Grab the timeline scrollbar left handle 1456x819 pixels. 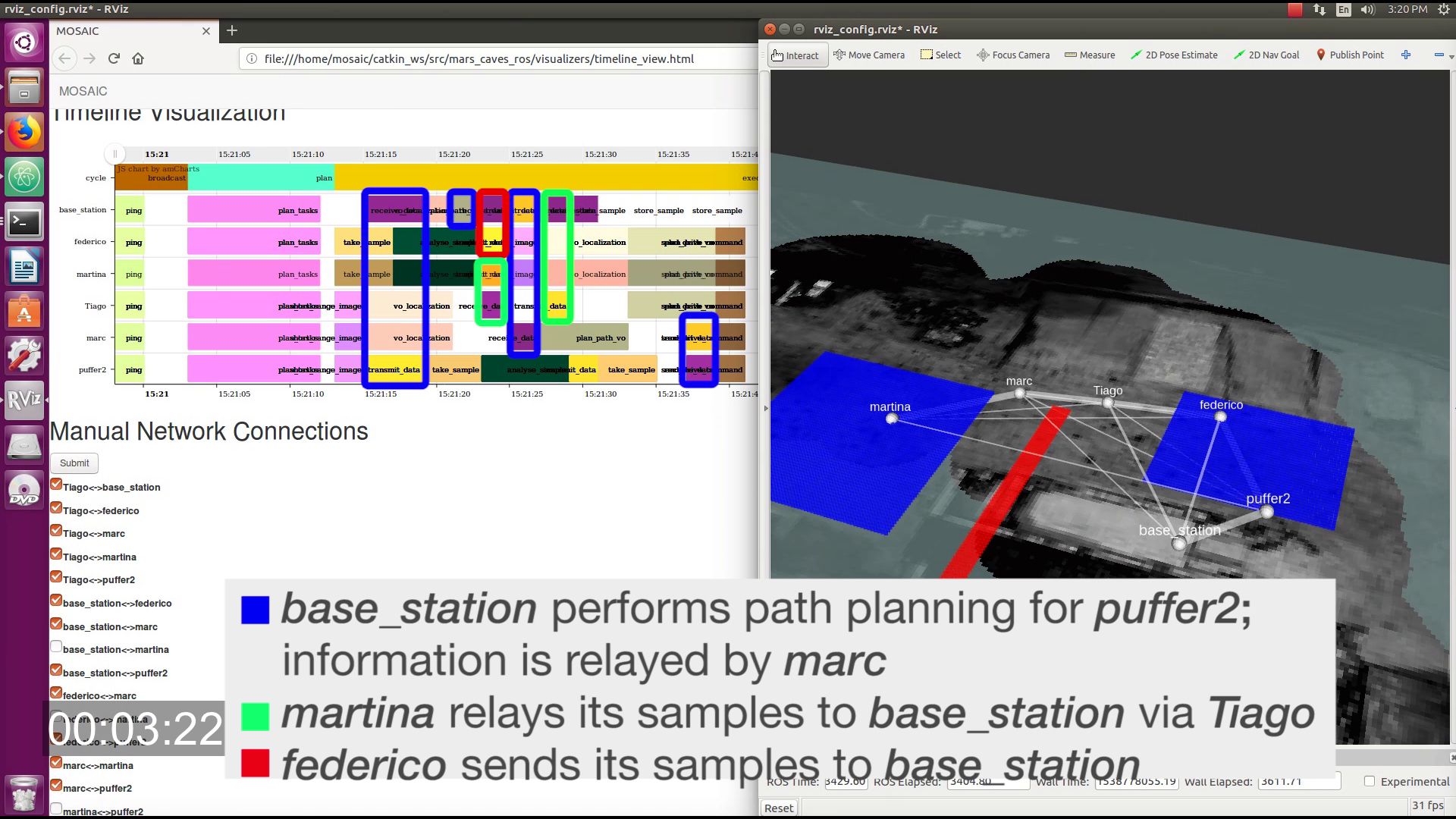(115, 154)
